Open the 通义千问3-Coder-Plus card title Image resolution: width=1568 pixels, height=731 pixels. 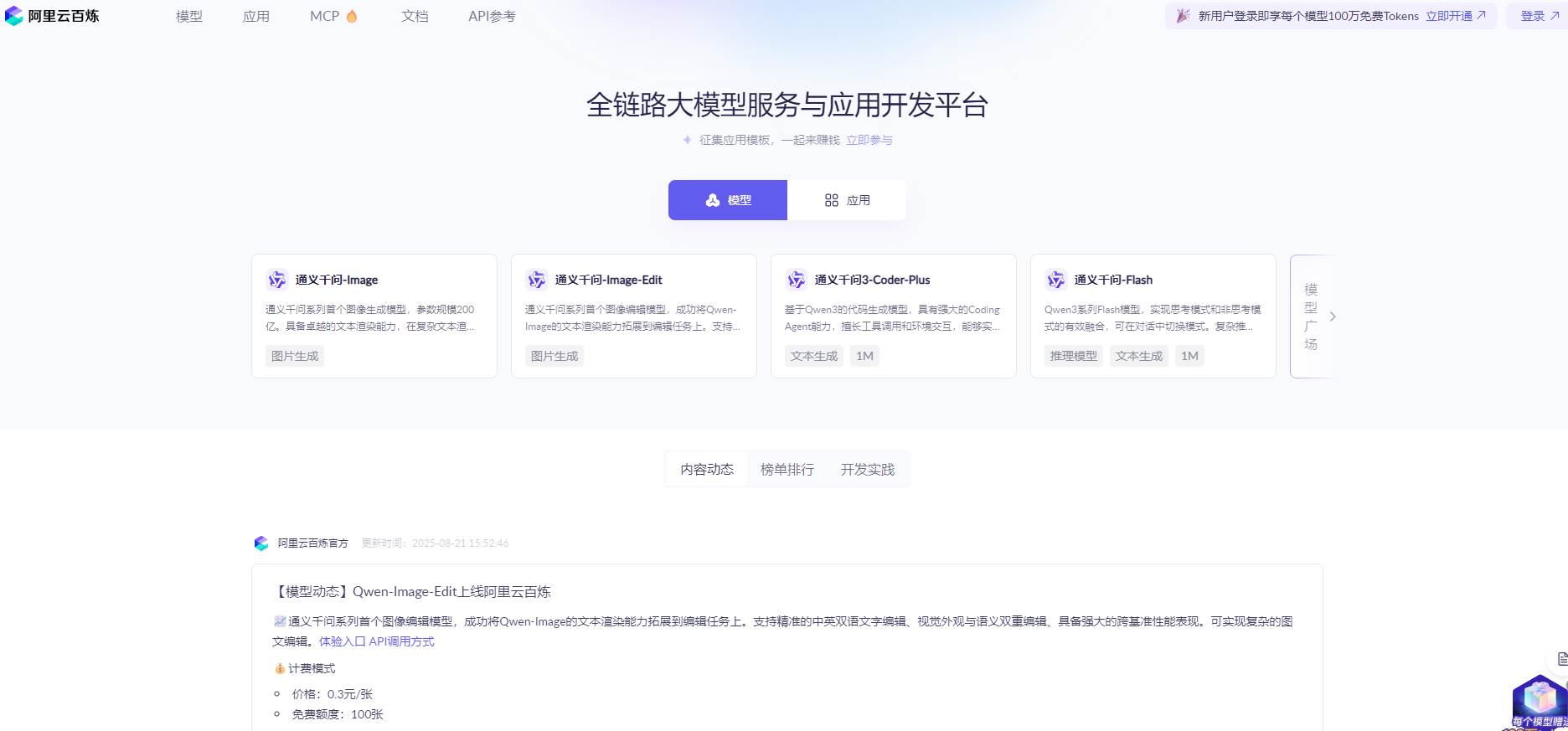[873, 280]
